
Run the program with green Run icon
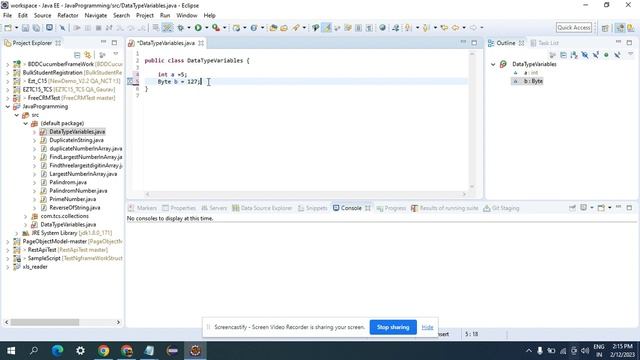(x=198, y=28)
